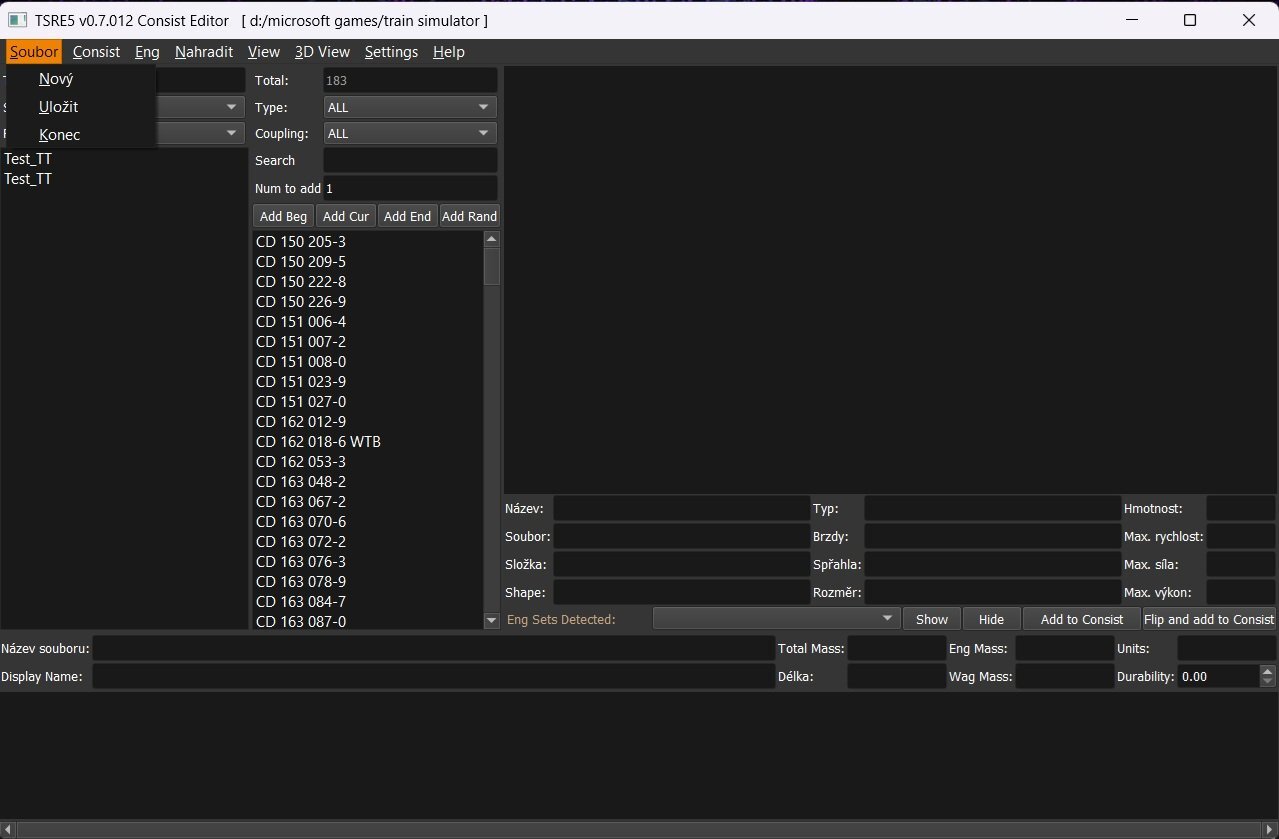The width and height of the screenshot is (1279, 839).
Task: Open the Eng Sets Detected dropdown
Action: pos(775,619)
